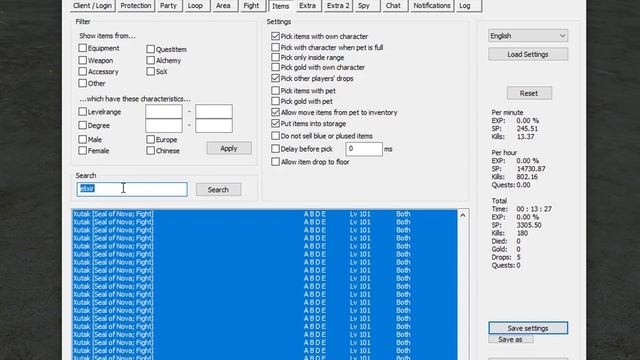Uncheck Allow move items from pet to inventory
640x360 pixels.
pos(276,112)
